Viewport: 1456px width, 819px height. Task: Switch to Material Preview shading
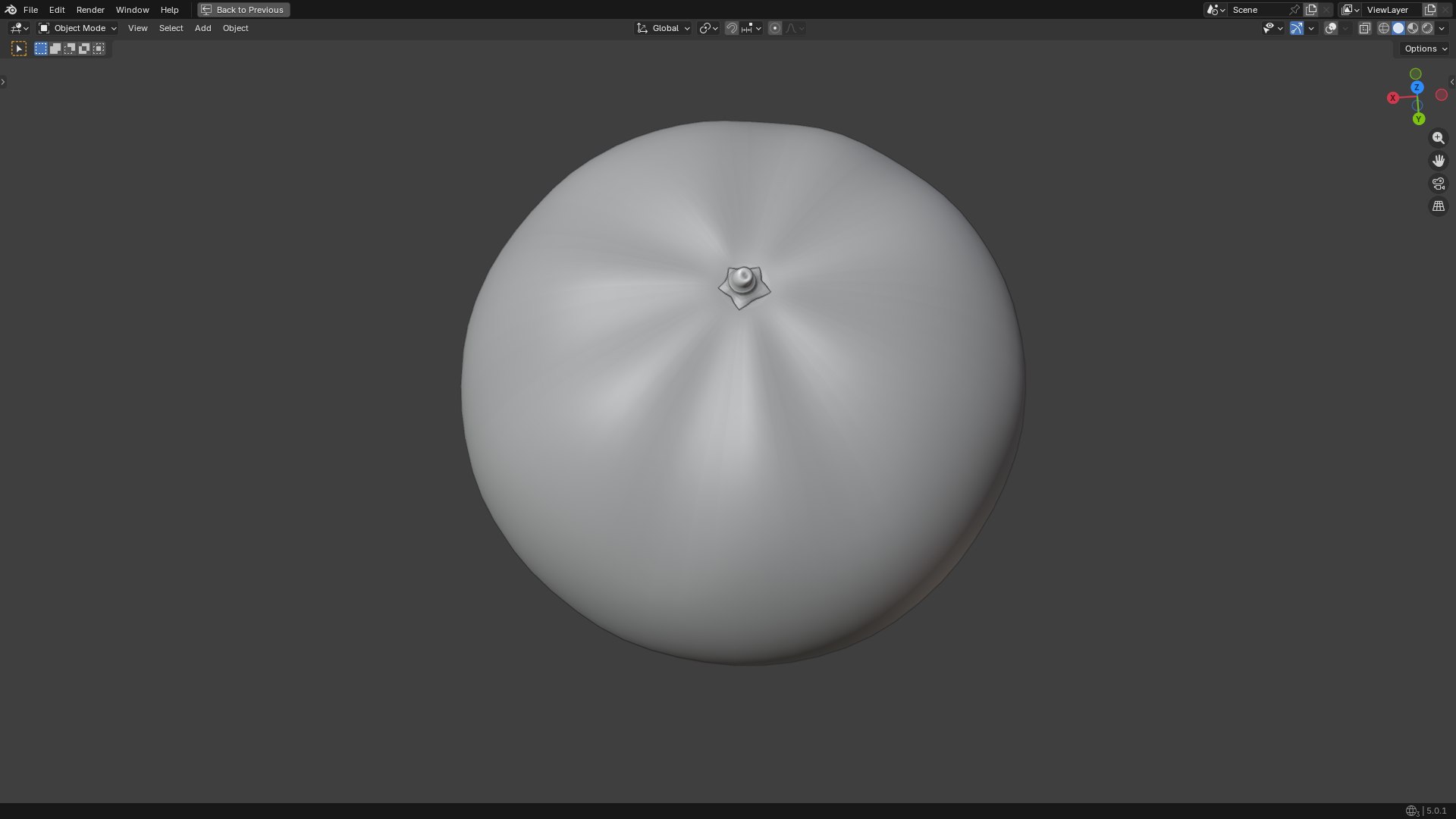tap(1413, 28)
